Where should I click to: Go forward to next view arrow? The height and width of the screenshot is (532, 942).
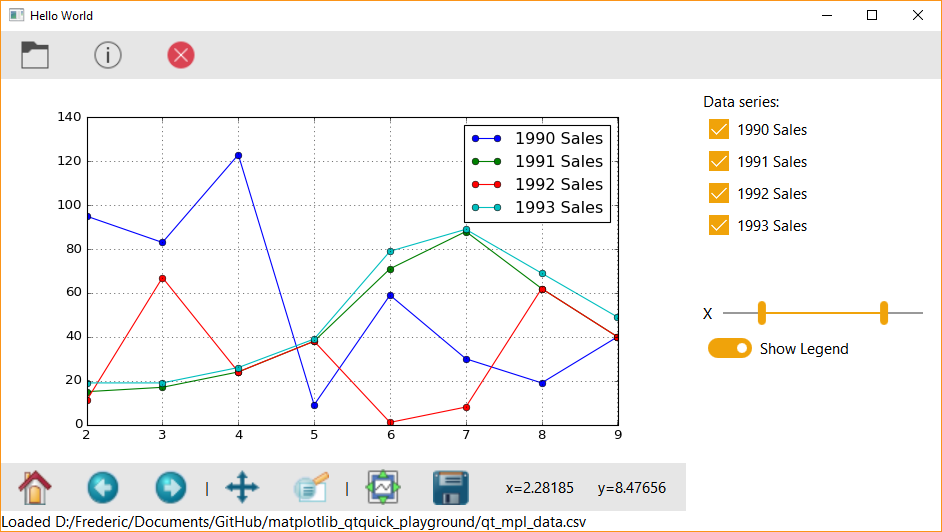point(171,487)
